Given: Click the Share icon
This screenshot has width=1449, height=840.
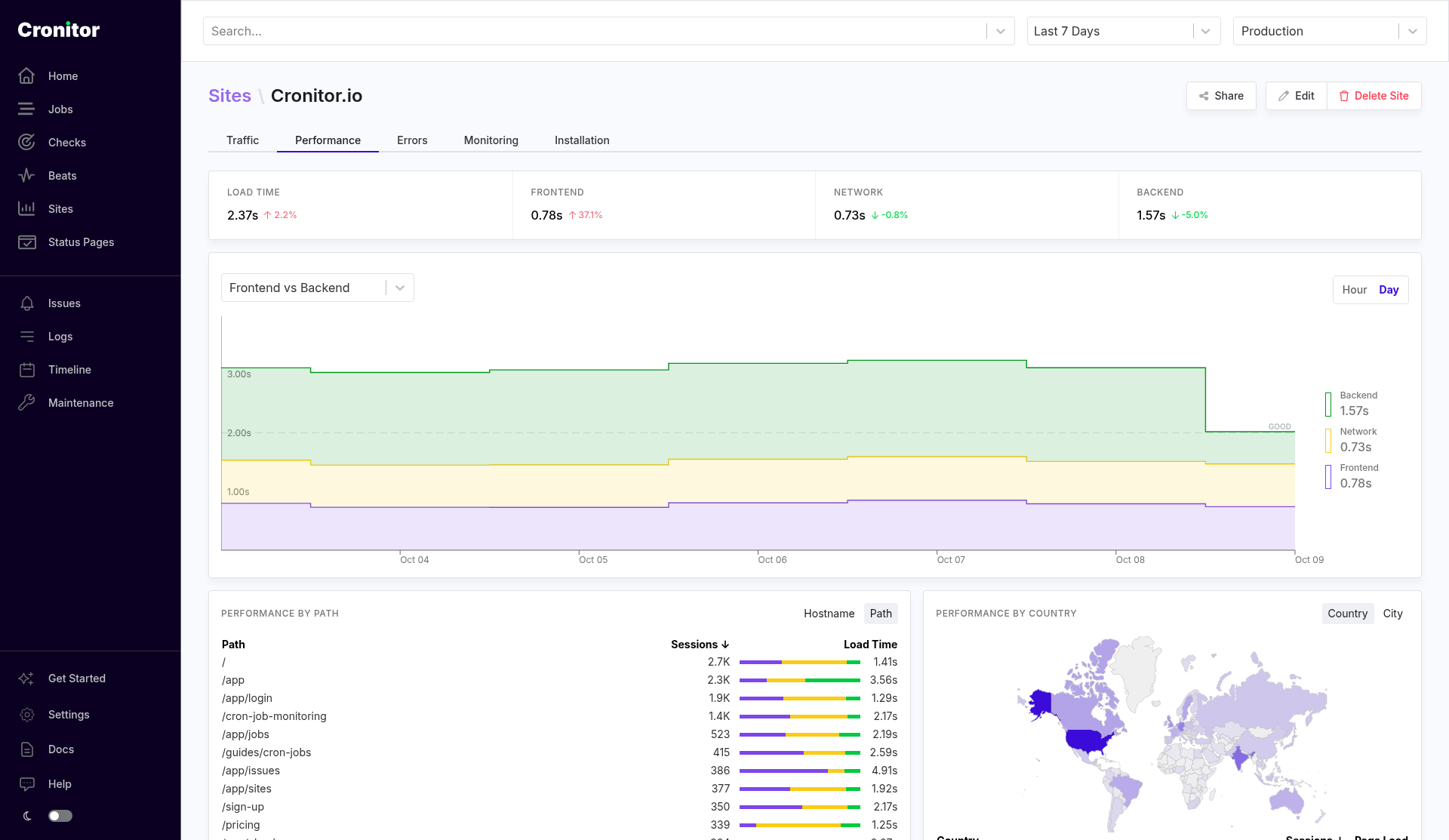Looking at the screenshot, I should pos(1204,96).
